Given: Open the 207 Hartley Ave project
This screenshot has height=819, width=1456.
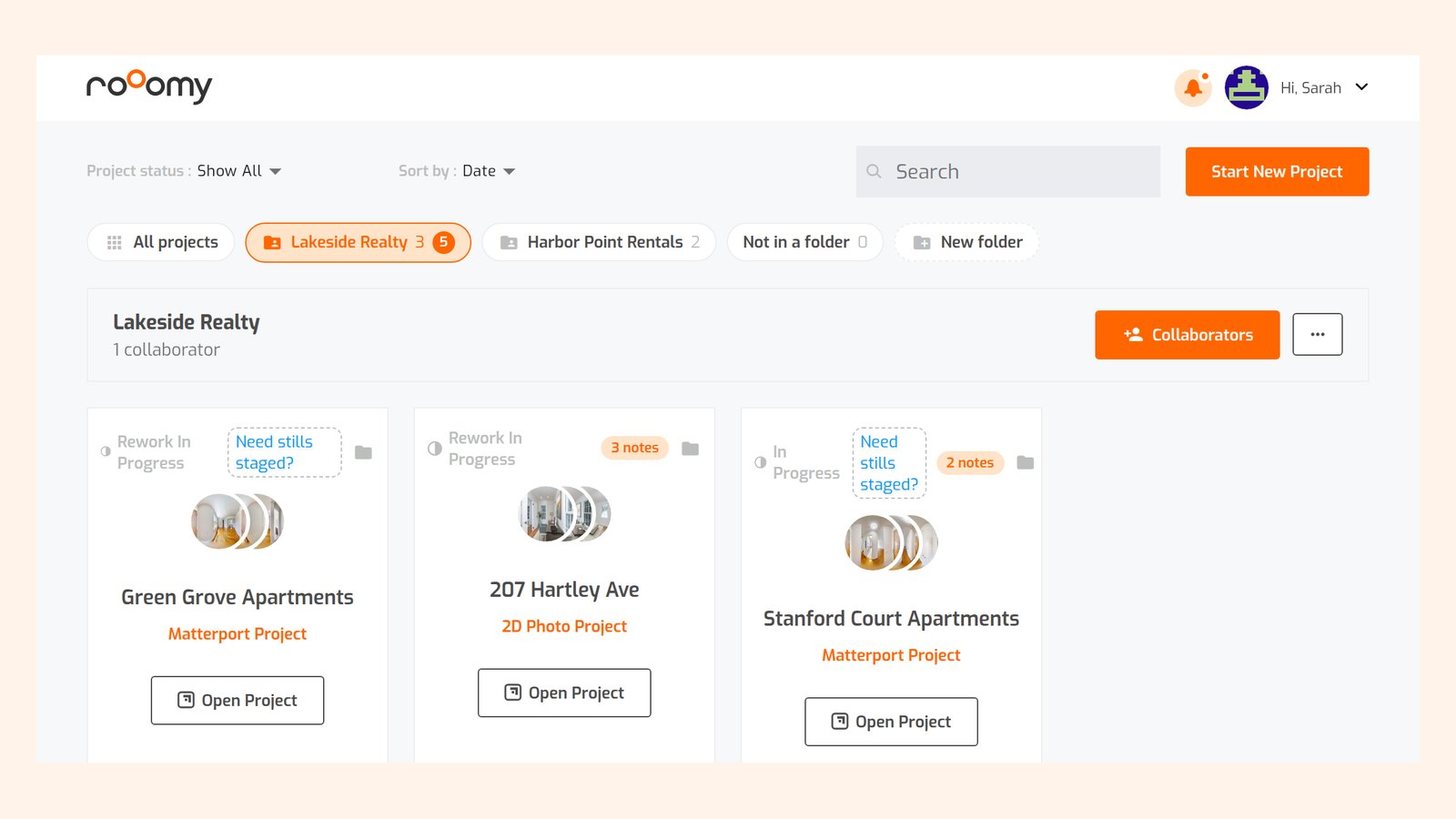Looking at the screenshot, I should pos(564,693).
